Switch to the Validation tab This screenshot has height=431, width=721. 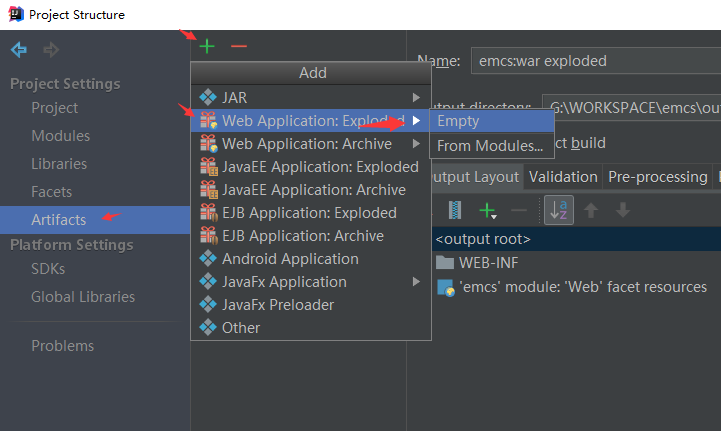563,177
